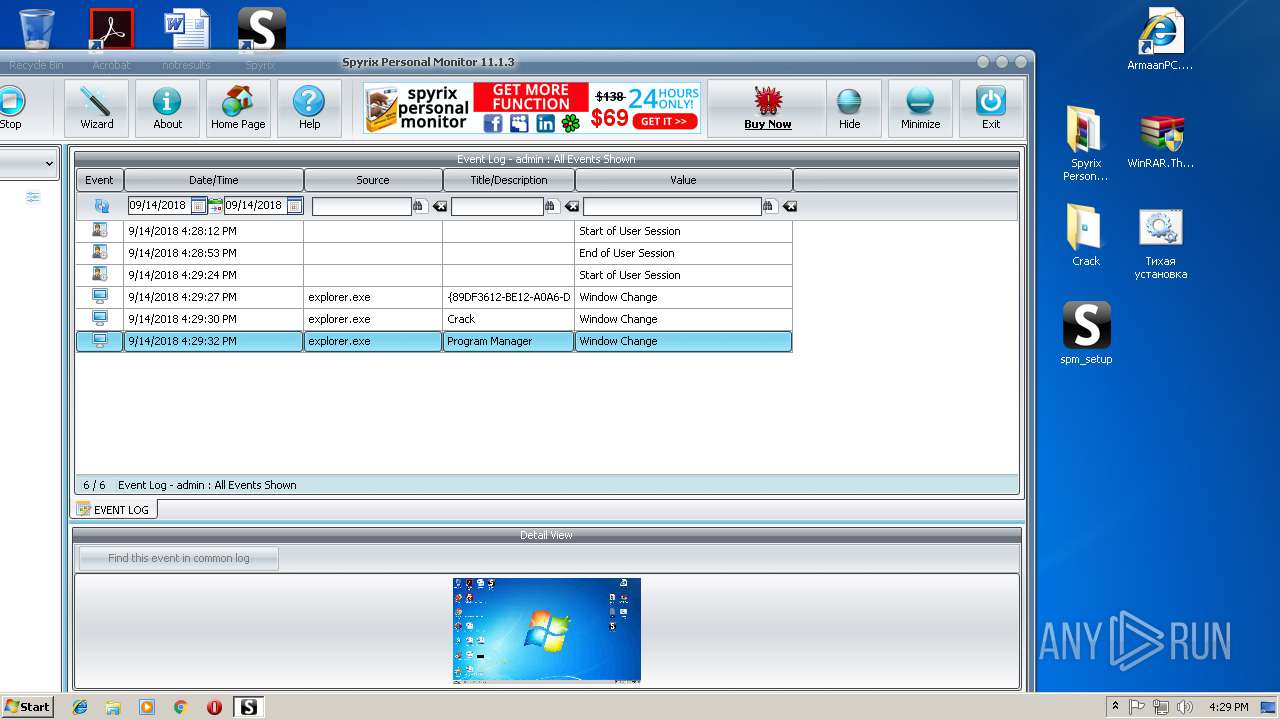Click the settings sliders icon in sidebar
This screenshot has width=1280, height=720.
[x=33, y=197]
